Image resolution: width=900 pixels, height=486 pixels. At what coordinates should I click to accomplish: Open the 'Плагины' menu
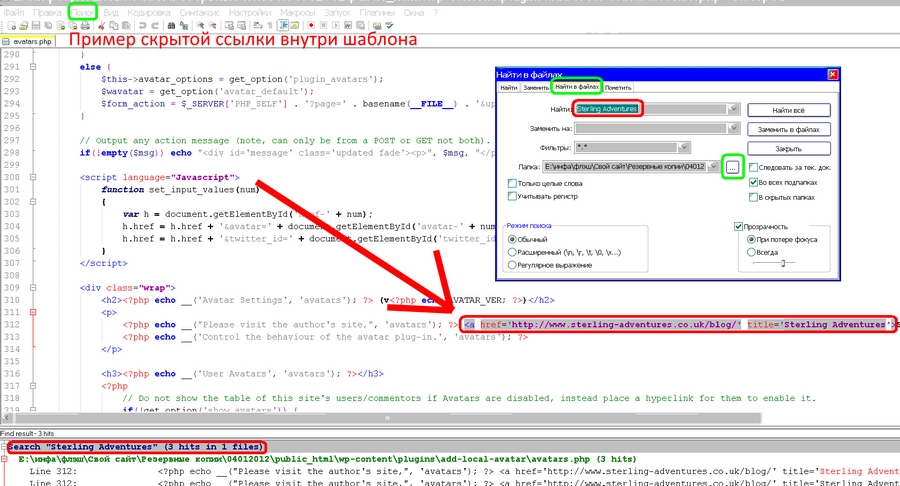[377, 12]
